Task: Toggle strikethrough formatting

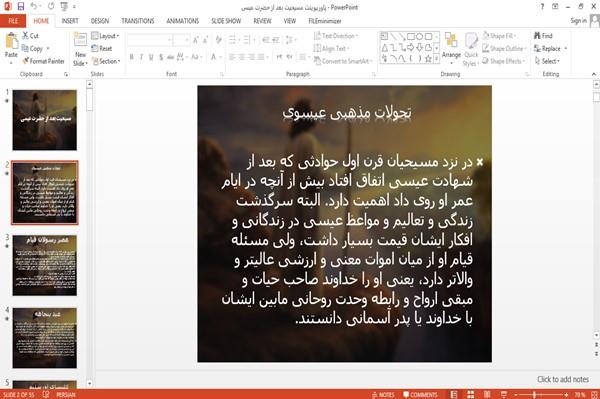Action: [170, 57]
